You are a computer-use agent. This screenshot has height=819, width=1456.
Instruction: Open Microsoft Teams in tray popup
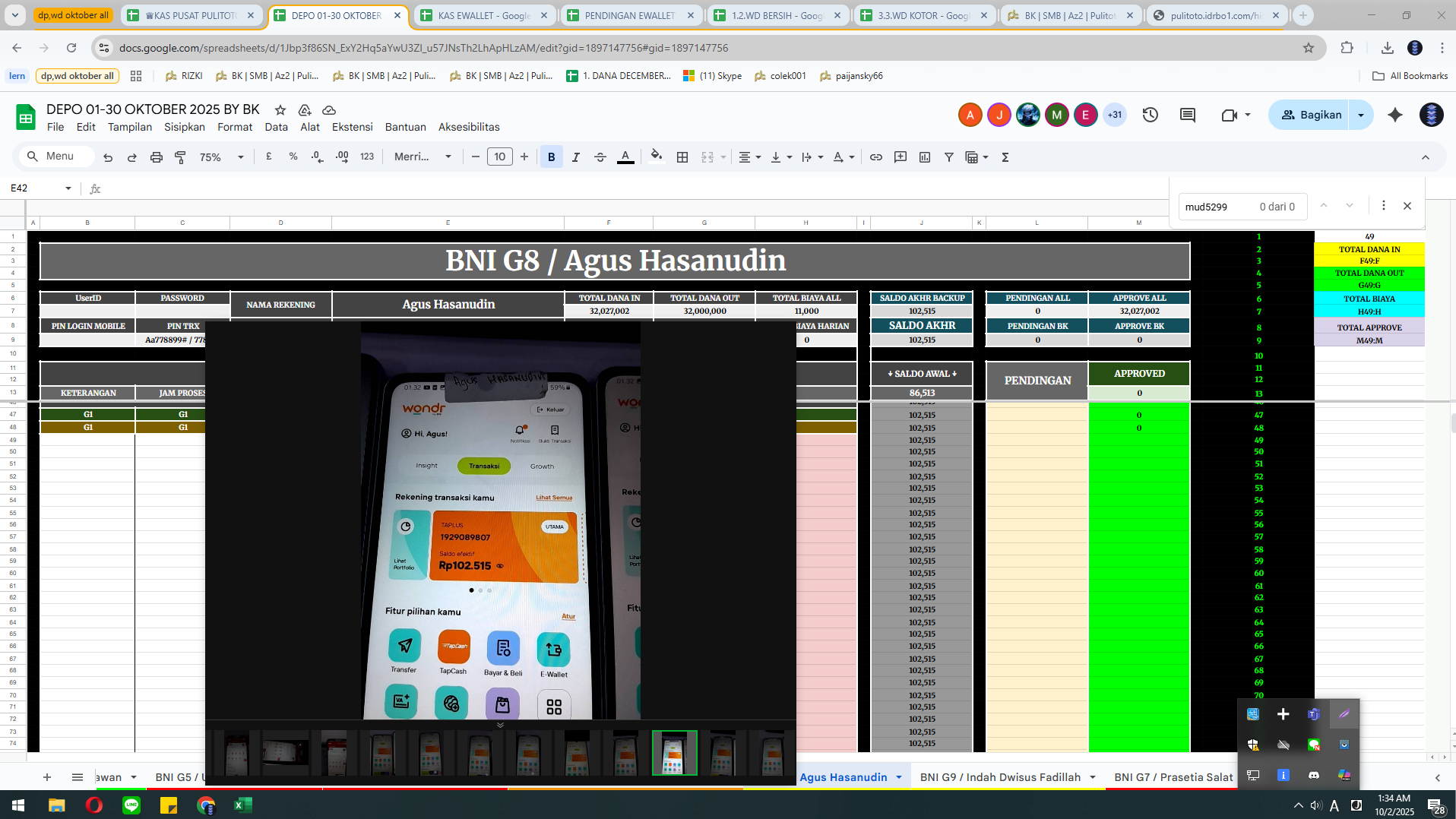pyautogui.click(x=1313, y=714)
